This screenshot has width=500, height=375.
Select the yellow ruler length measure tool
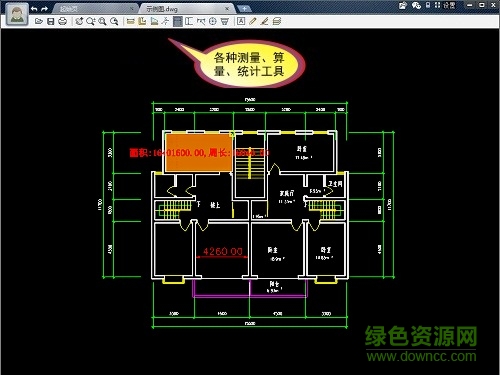131,22
